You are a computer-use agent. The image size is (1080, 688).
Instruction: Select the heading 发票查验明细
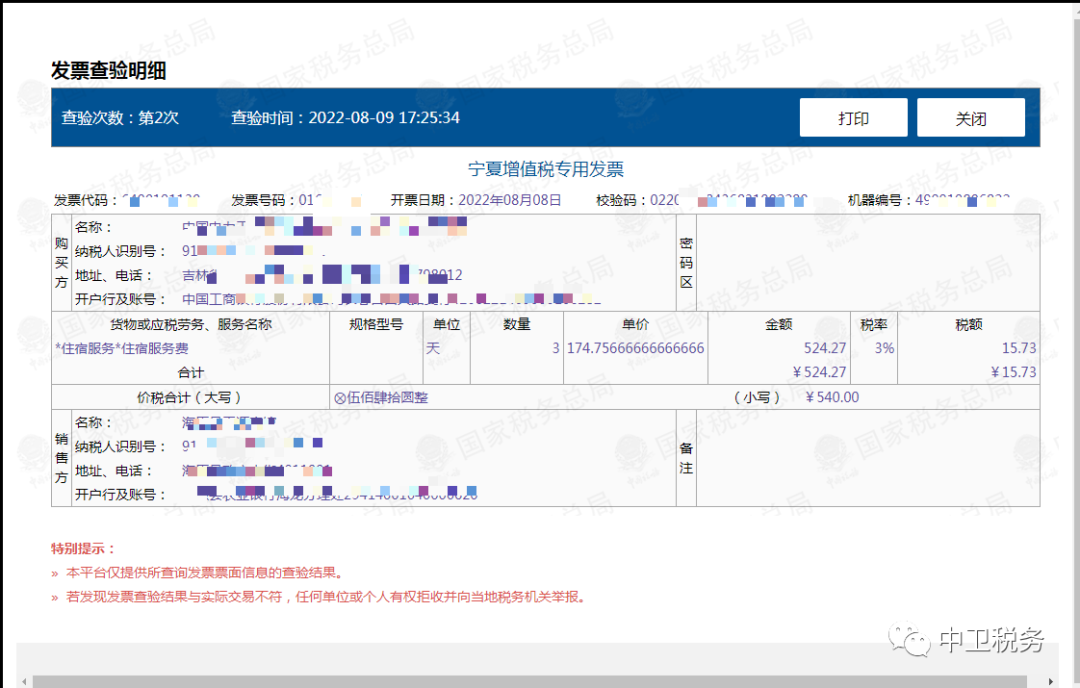[x=108, y=70]
